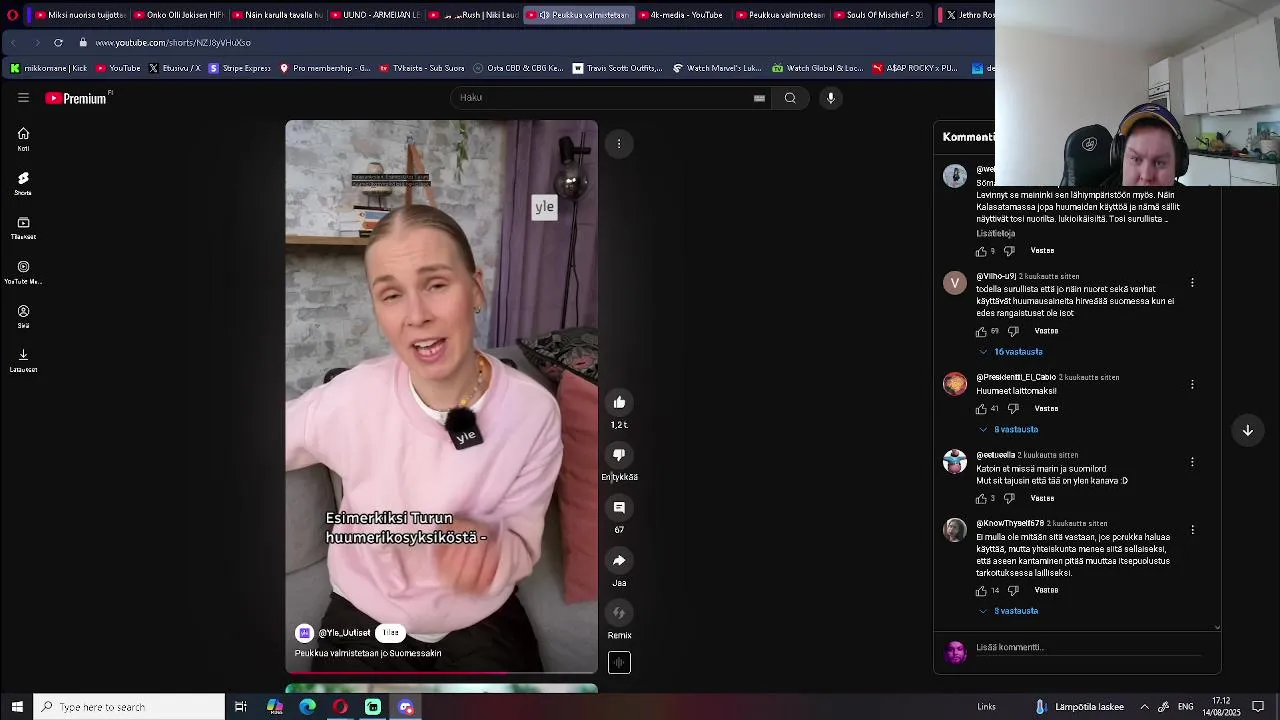Viewport: 1280px width, 720px height.
Task: Dislike the Short with thumbs down
Action: (x=619, y=455)
